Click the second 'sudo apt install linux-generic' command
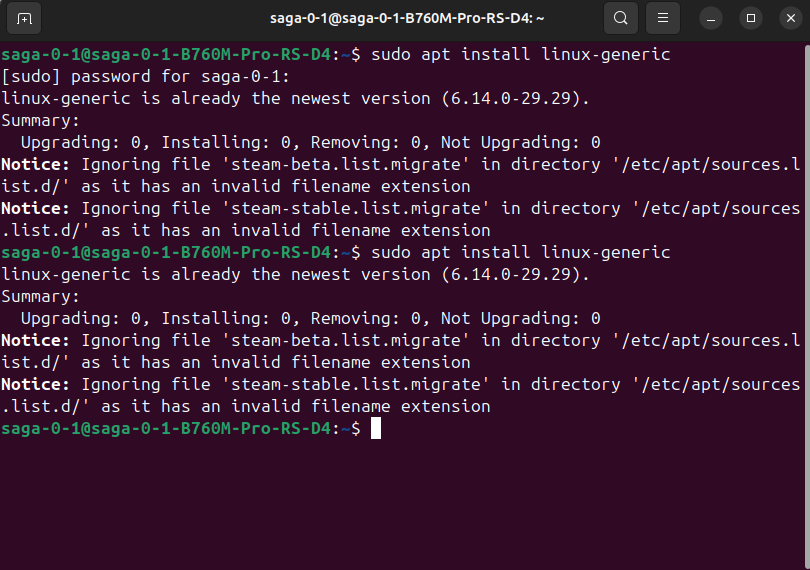 tap(520, 253)
